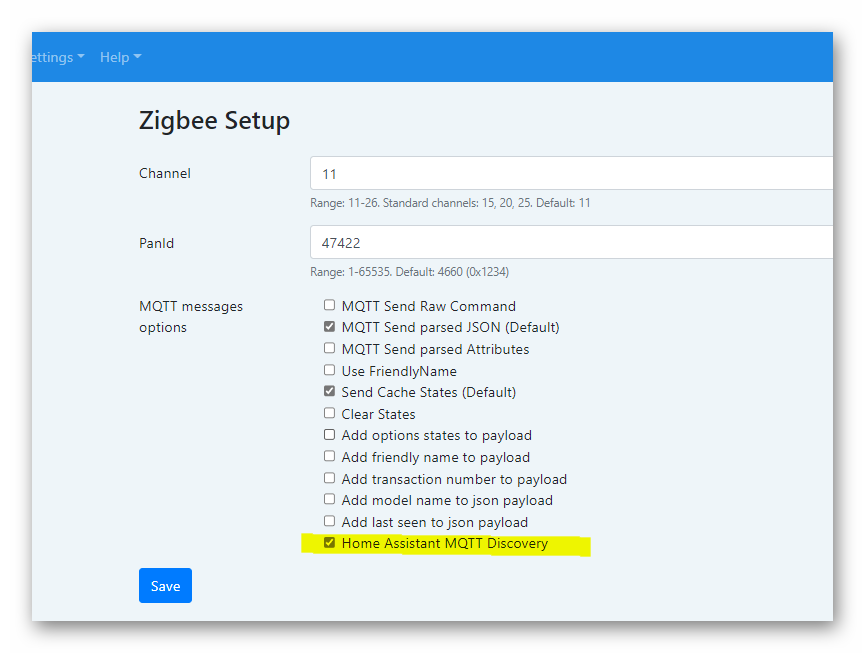
Task: Uncheck Home Assistant MQTT Discovery
Action: pos(329,543)
